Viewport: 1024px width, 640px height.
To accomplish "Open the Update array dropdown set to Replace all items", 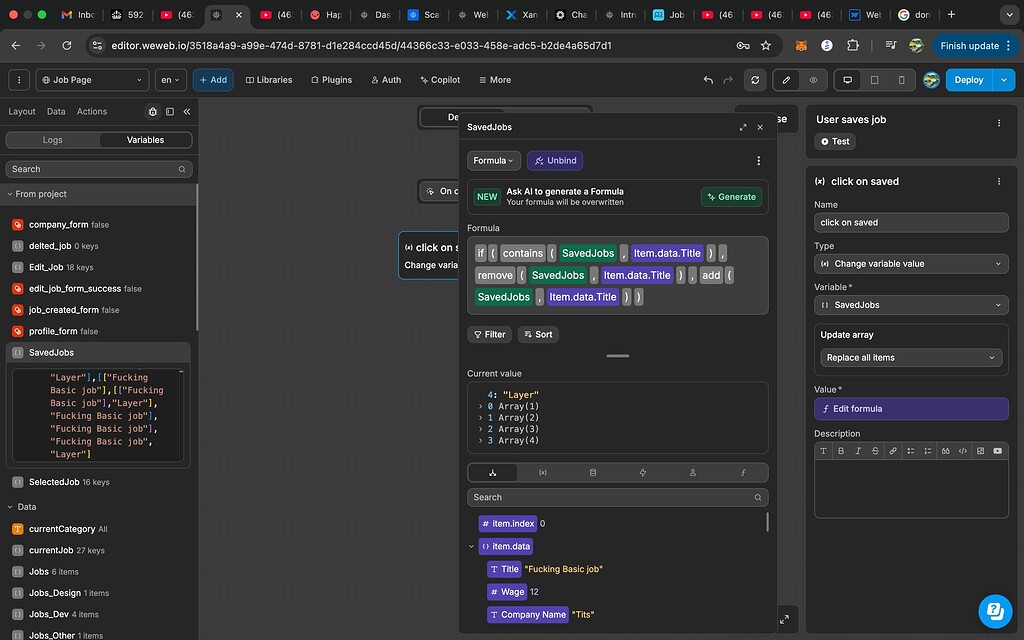I will click(x=910, y=357).
